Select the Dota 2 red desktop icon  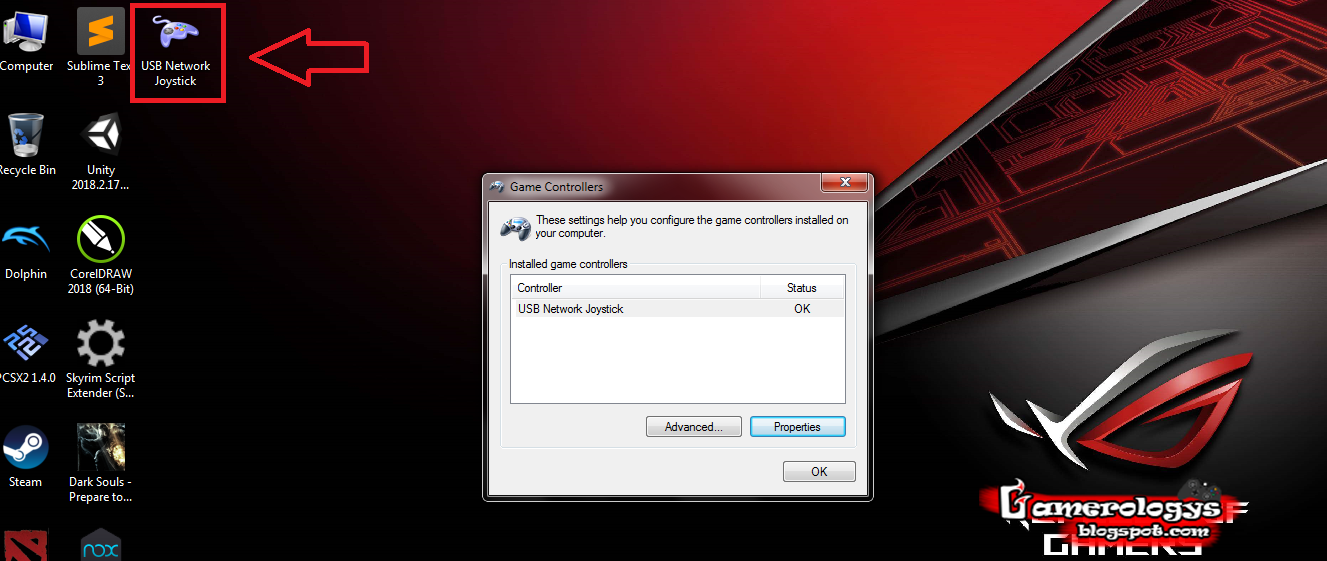(25, 546)
